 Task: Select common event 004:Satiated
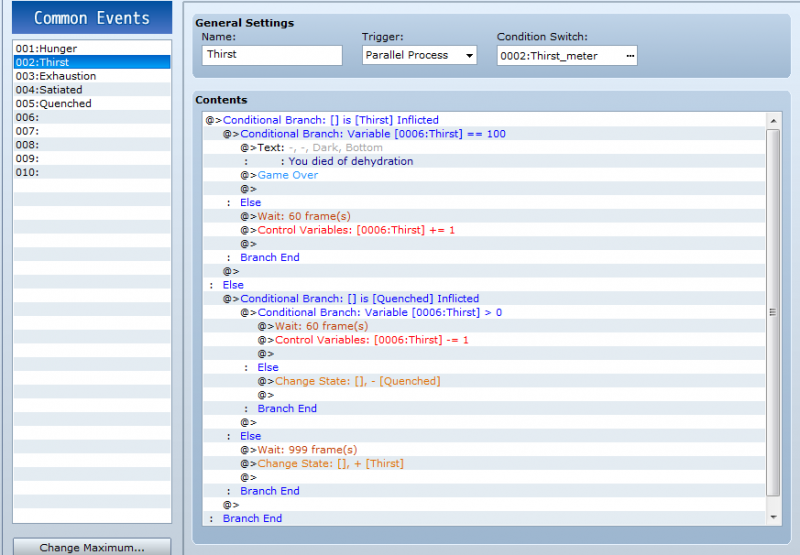(x=92, y=90)
